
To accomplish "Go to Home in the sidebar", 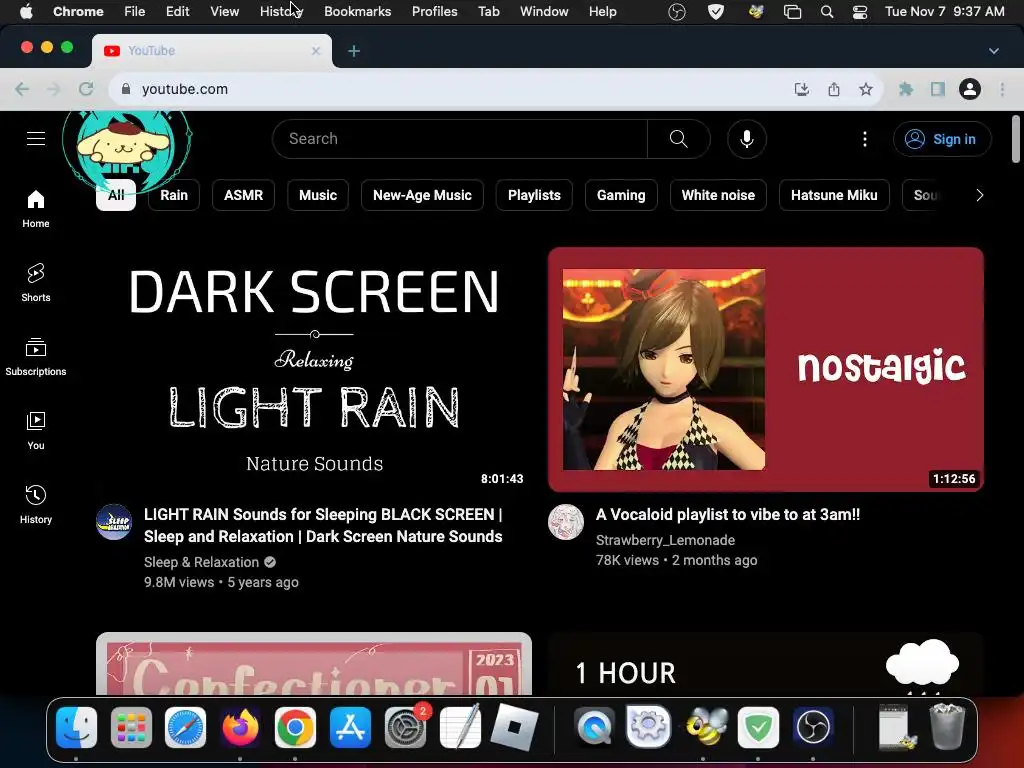I will tap(36, 209).
